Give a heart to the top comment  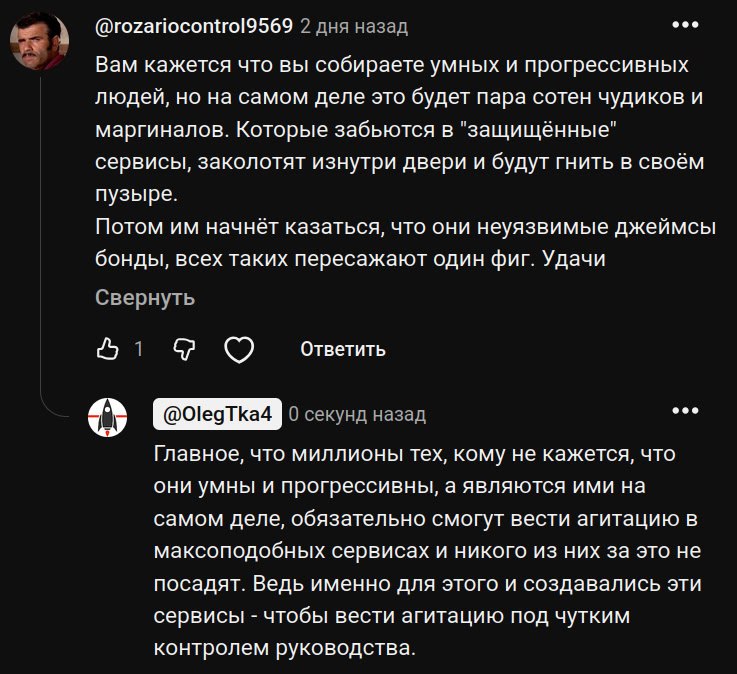pos(238,349)
